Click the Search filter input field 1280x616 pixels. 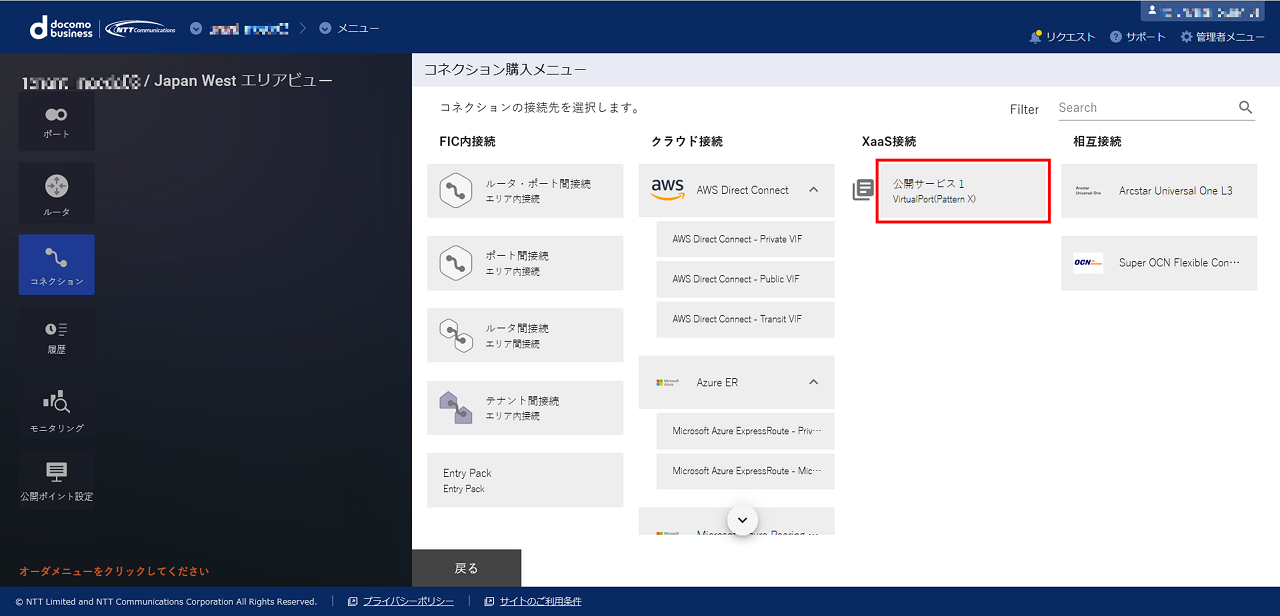tap(1145, 108)
